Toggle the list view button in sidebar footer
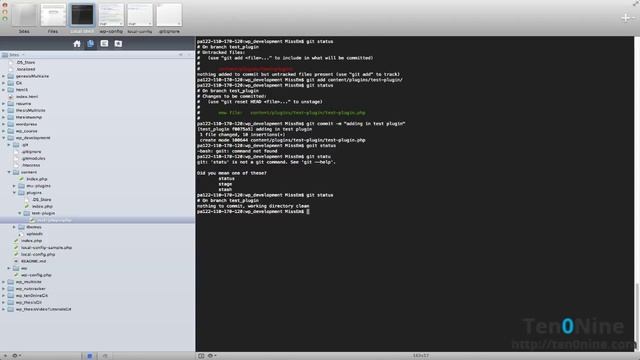Screen dimensions: 640x360 point(90,356)
